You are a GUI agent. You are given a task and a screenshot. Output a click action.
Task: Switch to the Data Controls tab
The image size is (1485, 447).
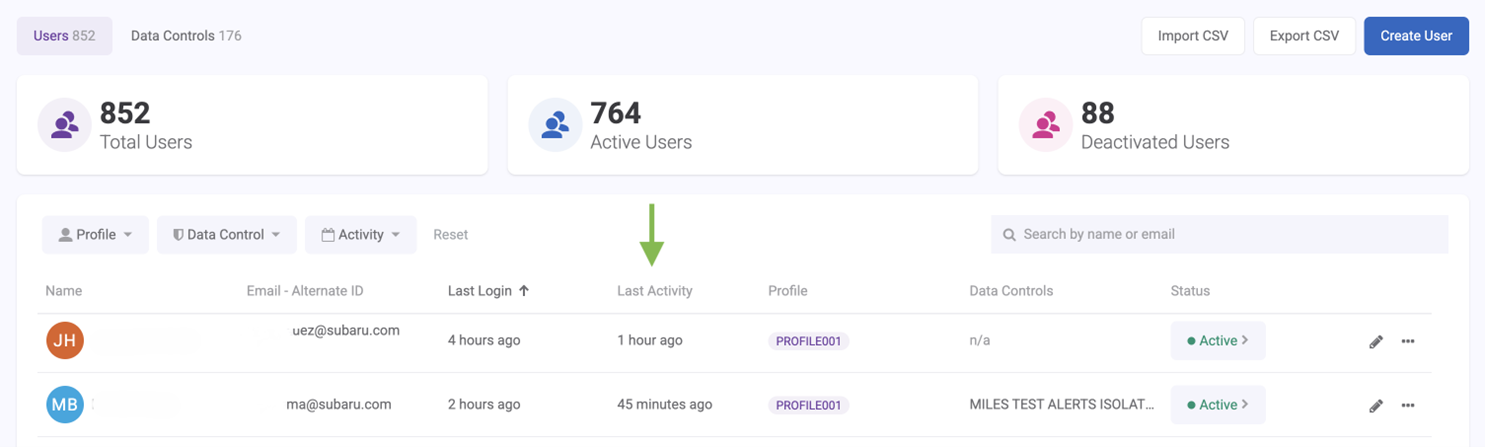pos(186,36)
